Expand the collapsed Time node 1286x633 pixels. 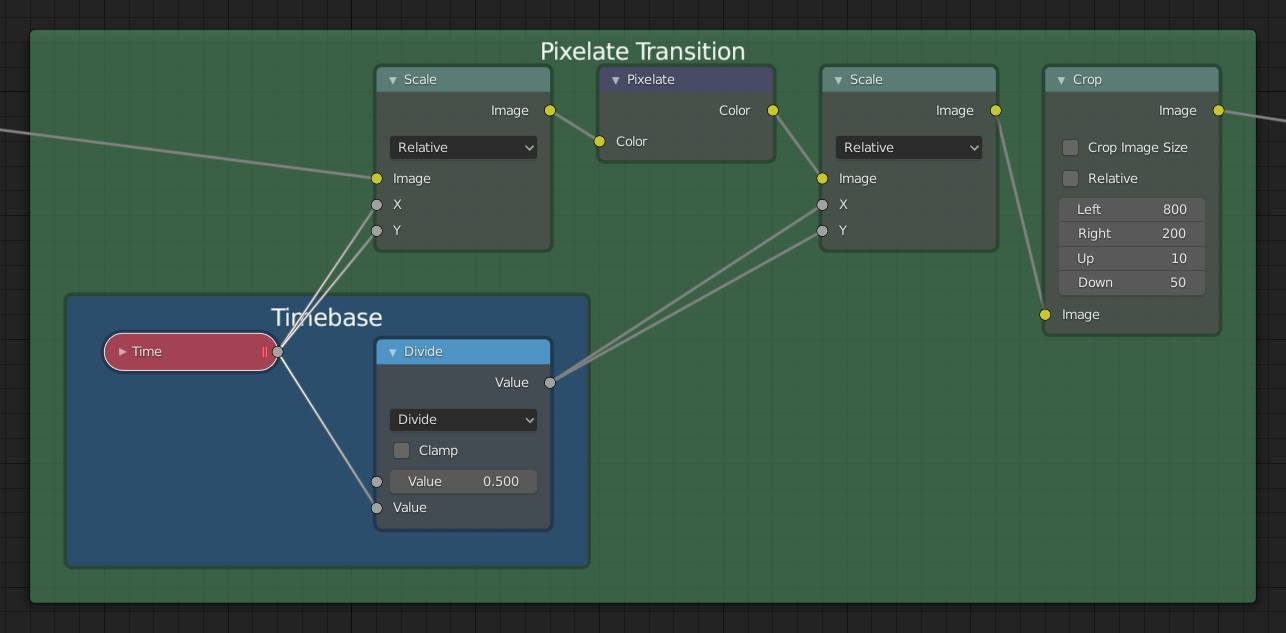click(x=122, y=351)
